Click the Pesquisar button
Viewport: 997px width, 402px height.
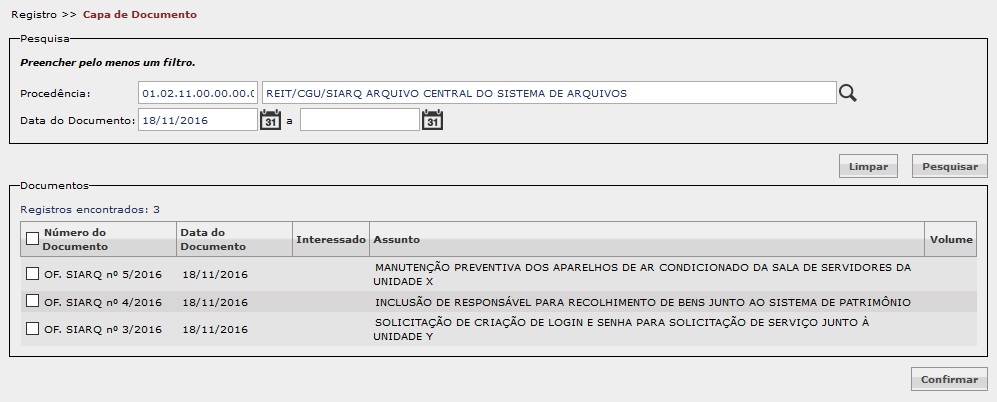click(x=950, y=166)
